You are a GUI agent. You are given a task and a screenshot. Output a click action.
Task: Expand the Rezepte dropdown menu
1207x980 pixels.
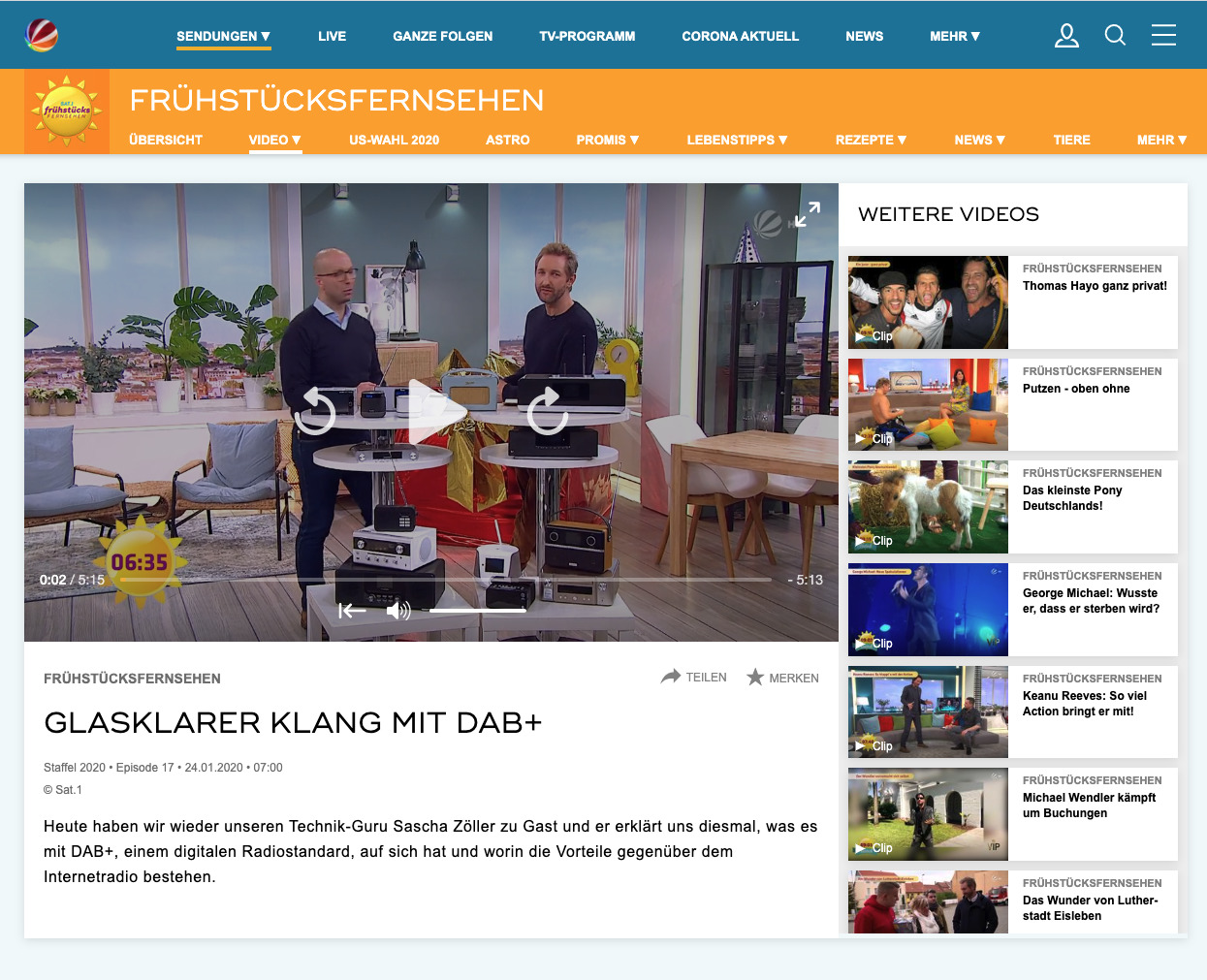point(871,140)
